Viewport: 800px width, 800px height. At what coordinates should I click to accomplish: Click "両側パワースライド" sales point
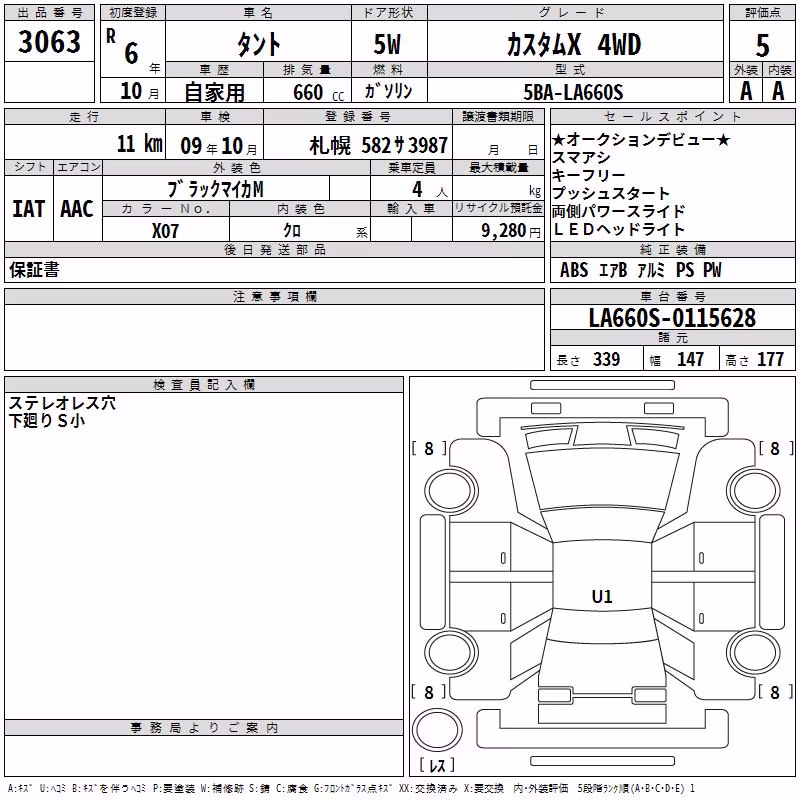point(618,211)
